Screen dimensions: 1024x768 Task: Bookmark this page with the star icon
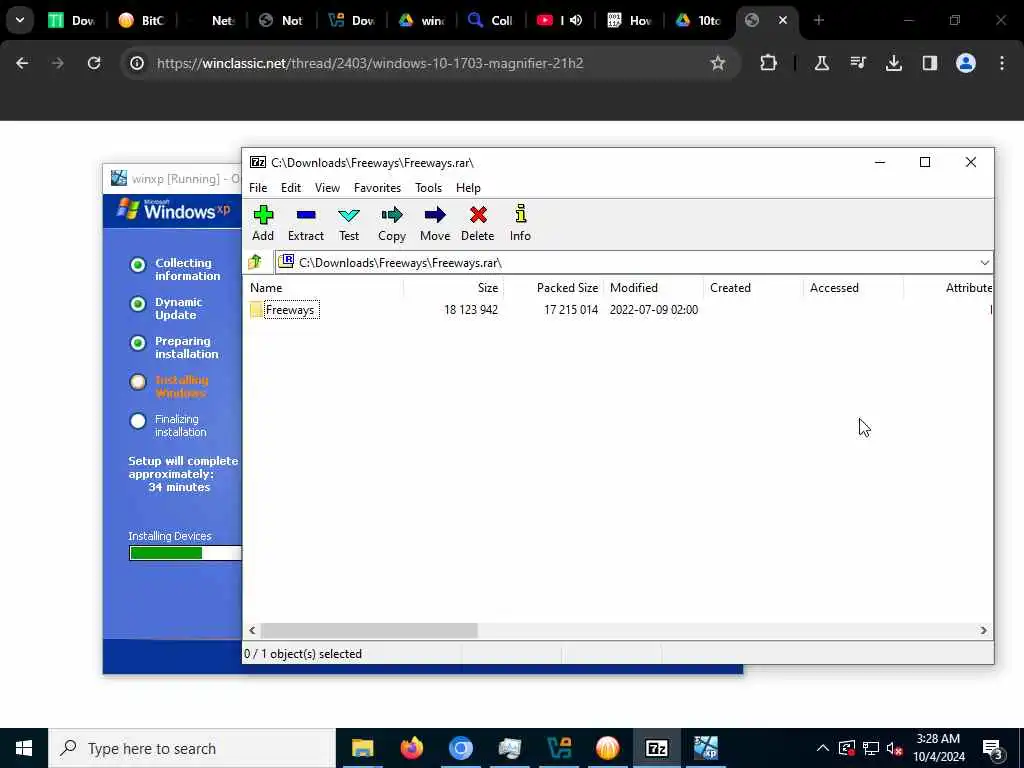pos(718,63)
